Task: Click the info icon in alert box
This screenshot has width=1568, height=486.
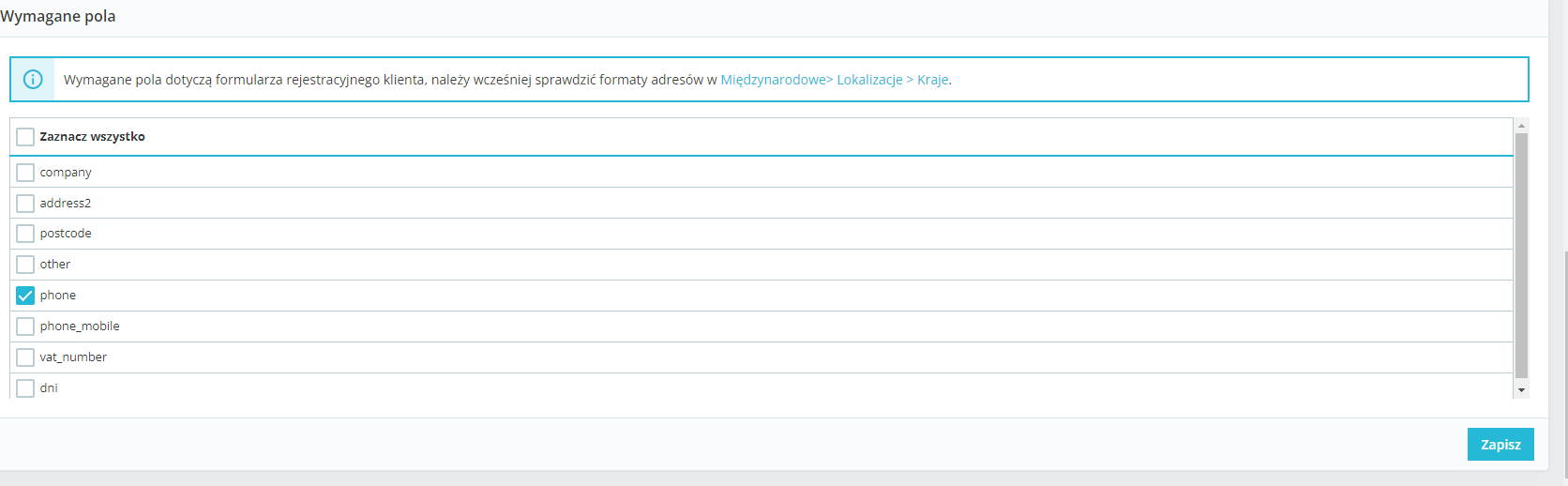Action: 33,80
